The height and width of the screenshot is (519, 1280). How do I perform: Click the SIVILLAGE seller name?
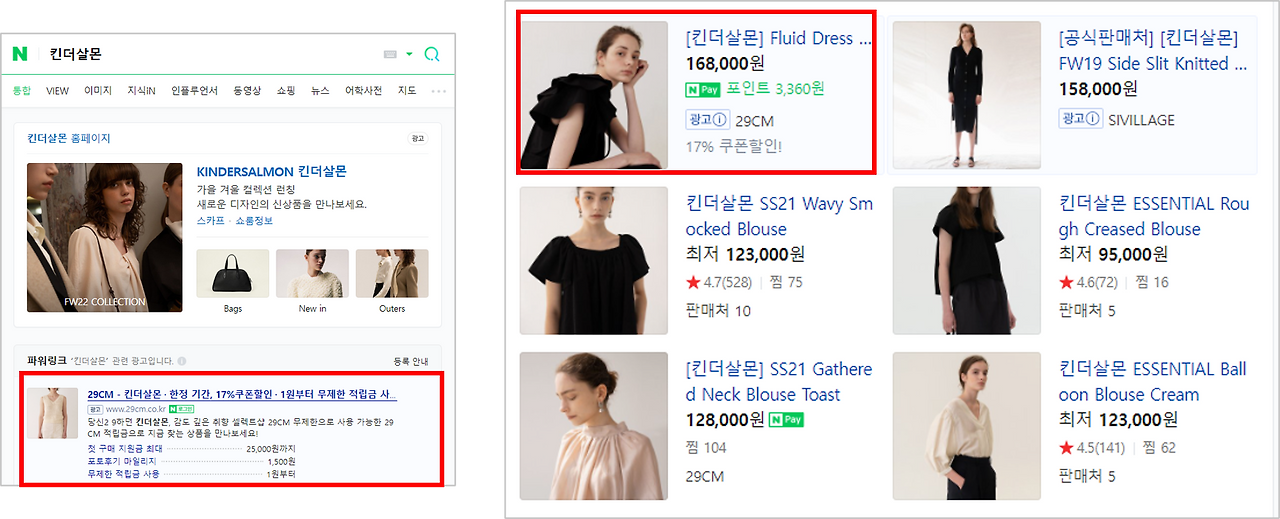pos(1142,119)
